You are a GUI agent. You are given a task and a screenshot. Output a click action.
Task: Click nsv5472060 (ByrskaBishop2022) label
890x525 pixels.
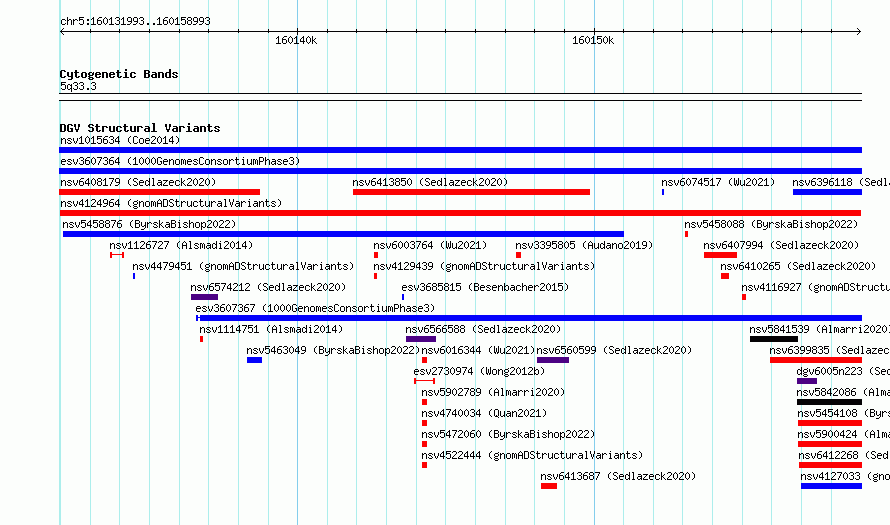coord(508,434)
